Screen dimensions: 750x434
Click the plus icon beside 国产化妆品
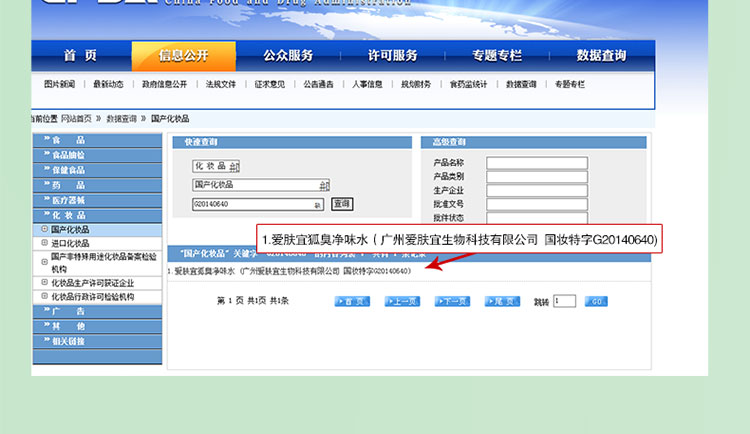point(44,229)
